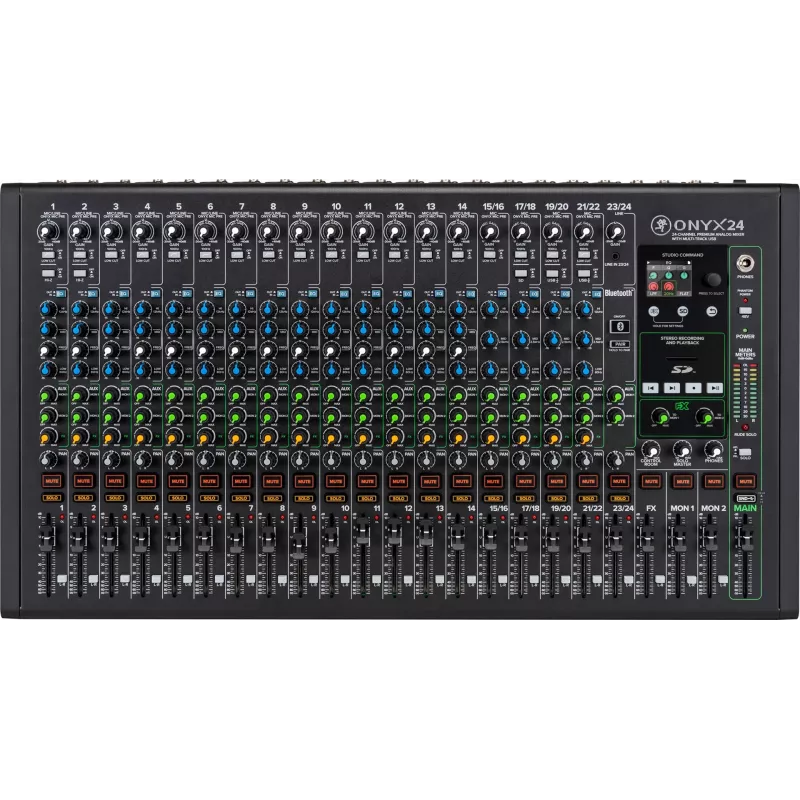Click the FX to MON 2 green knob
Screen dimensions: 800x800
point(705,416)
